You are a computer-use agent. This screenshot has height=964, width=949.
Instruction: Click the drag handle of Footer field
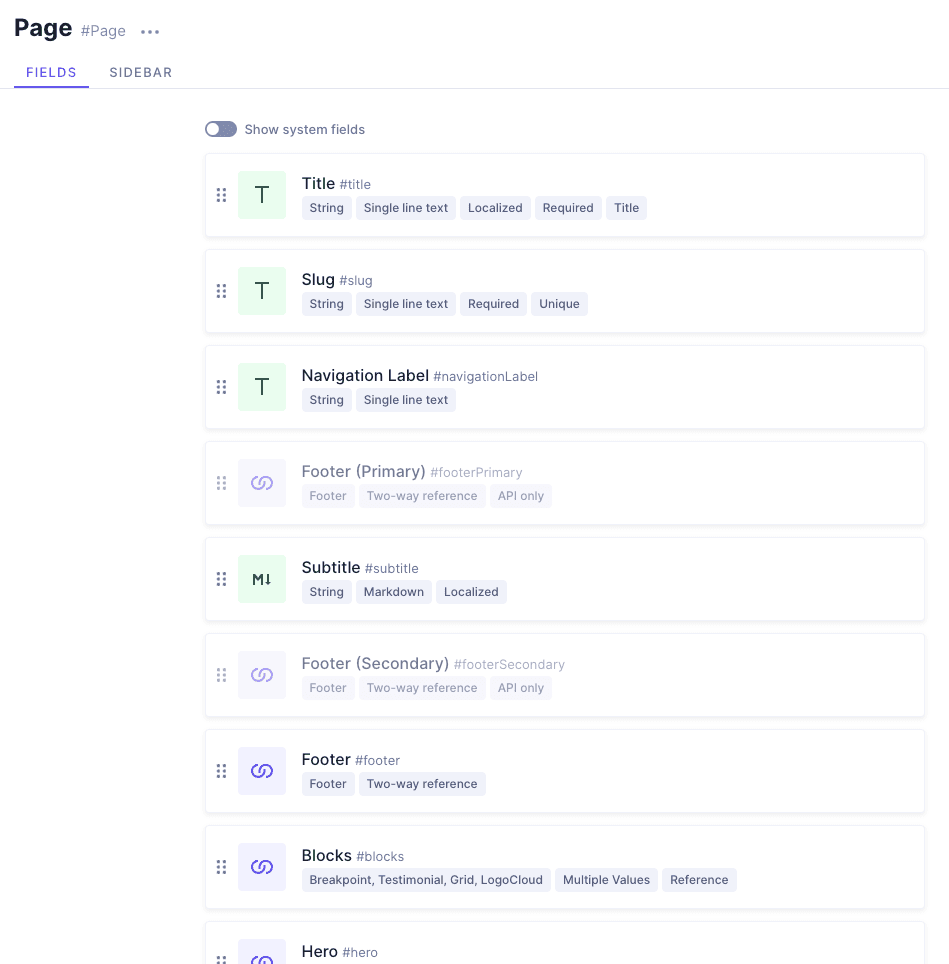pos(221,771)
